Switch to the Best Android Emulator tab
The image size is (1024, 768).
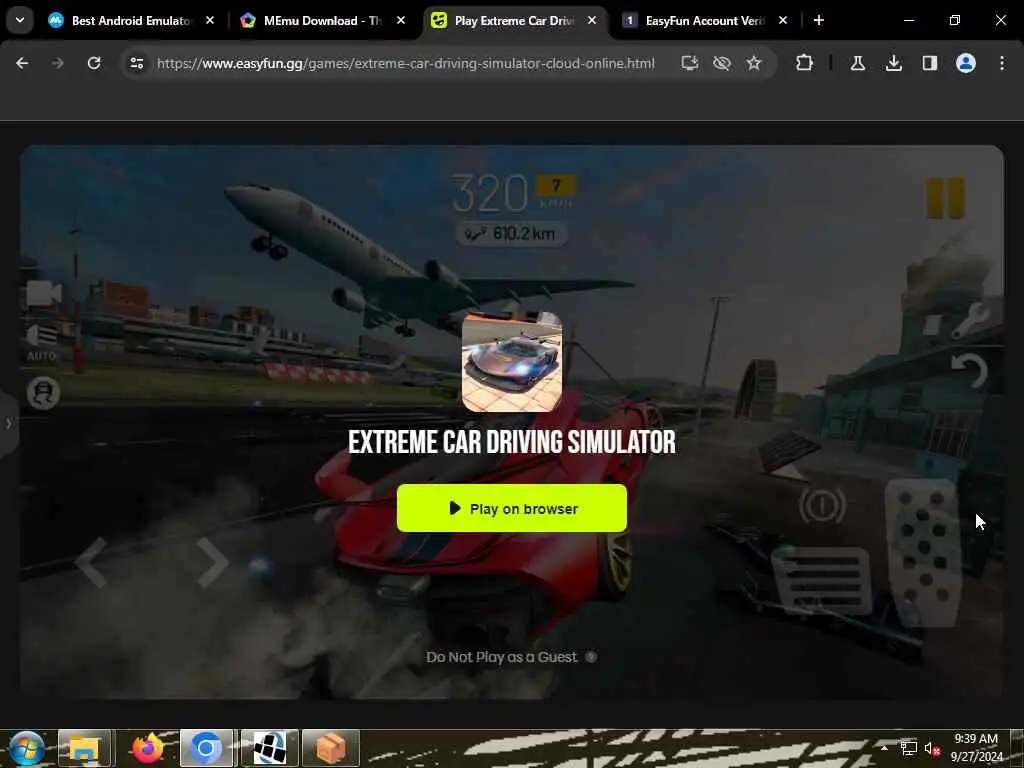(x=131, y=20)
